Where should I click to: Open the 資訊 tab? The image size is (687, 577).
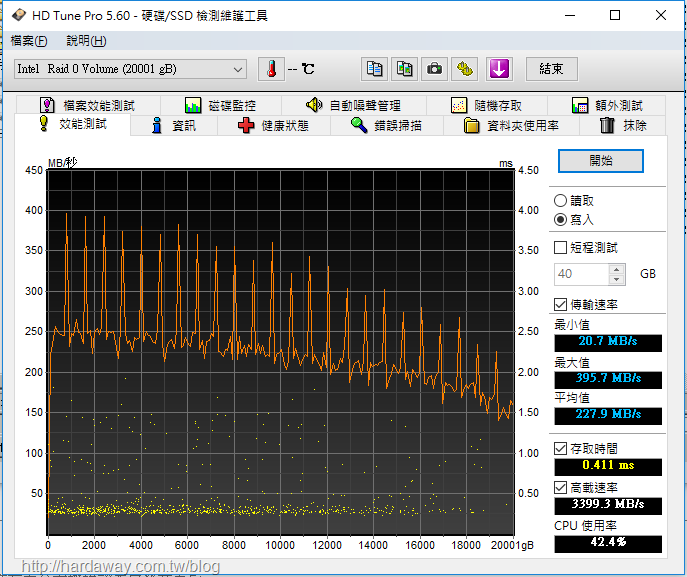(174, 126)
